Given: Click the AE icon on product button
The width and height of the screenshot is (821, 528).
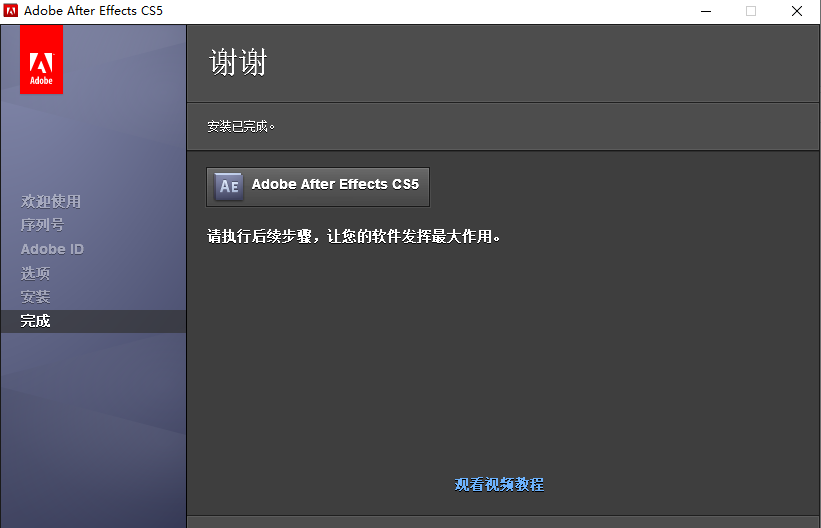Looking at the screenshot, I should pos(229,186).
